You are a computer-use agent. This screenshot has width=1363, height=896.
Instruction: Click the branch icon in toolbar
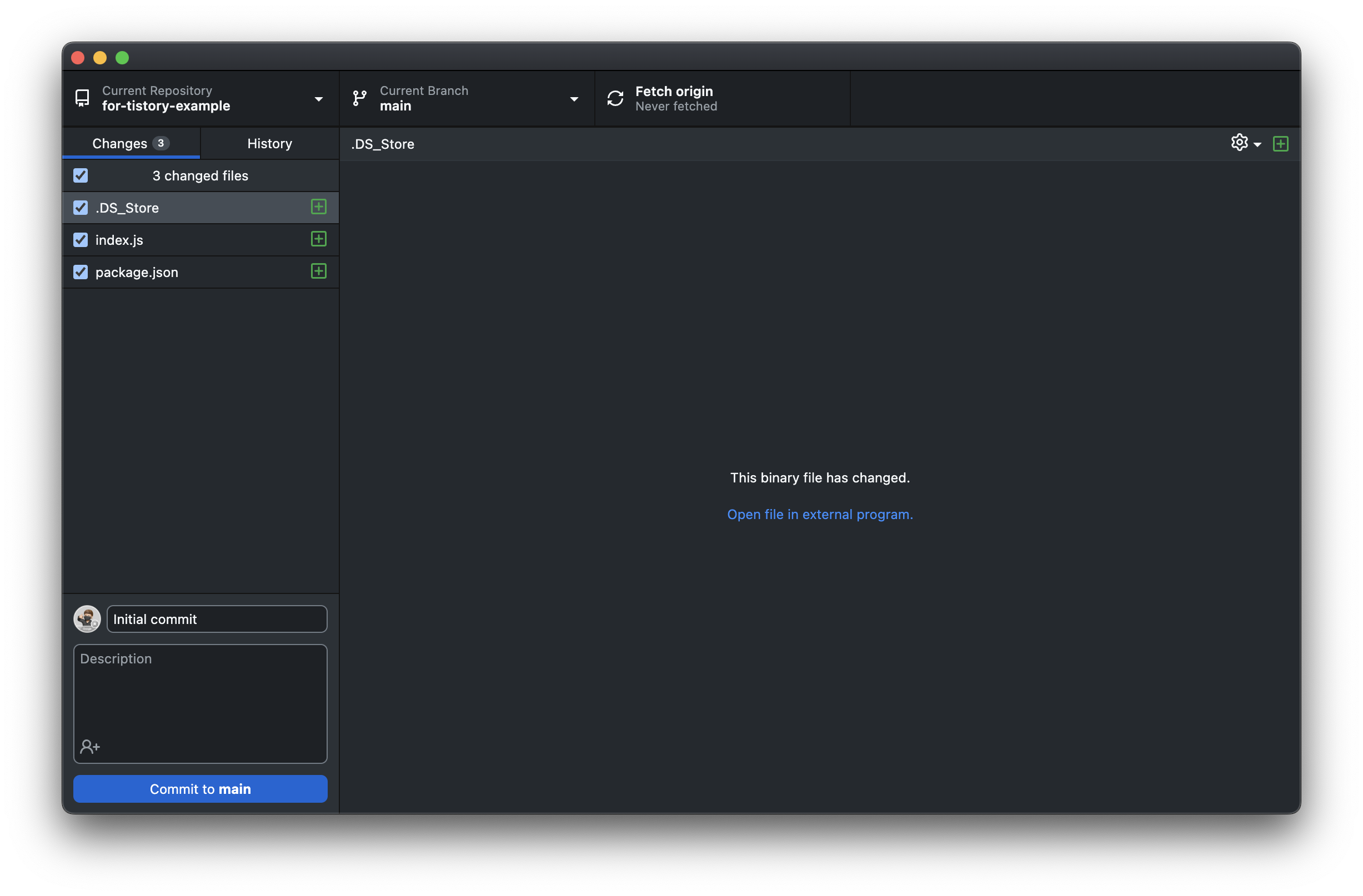(360, 98)
